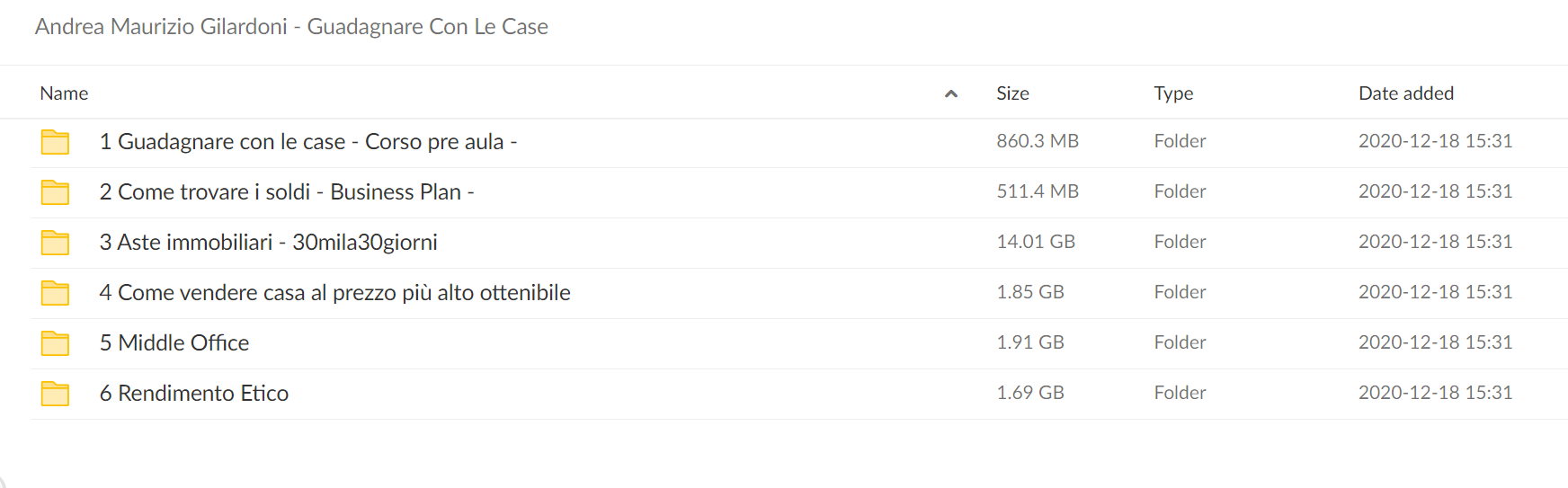This screenshot has height=488, width=1568.
Task: Click folder icon for Middle Office
Action: pyautogui.click(x=55, y=343)
